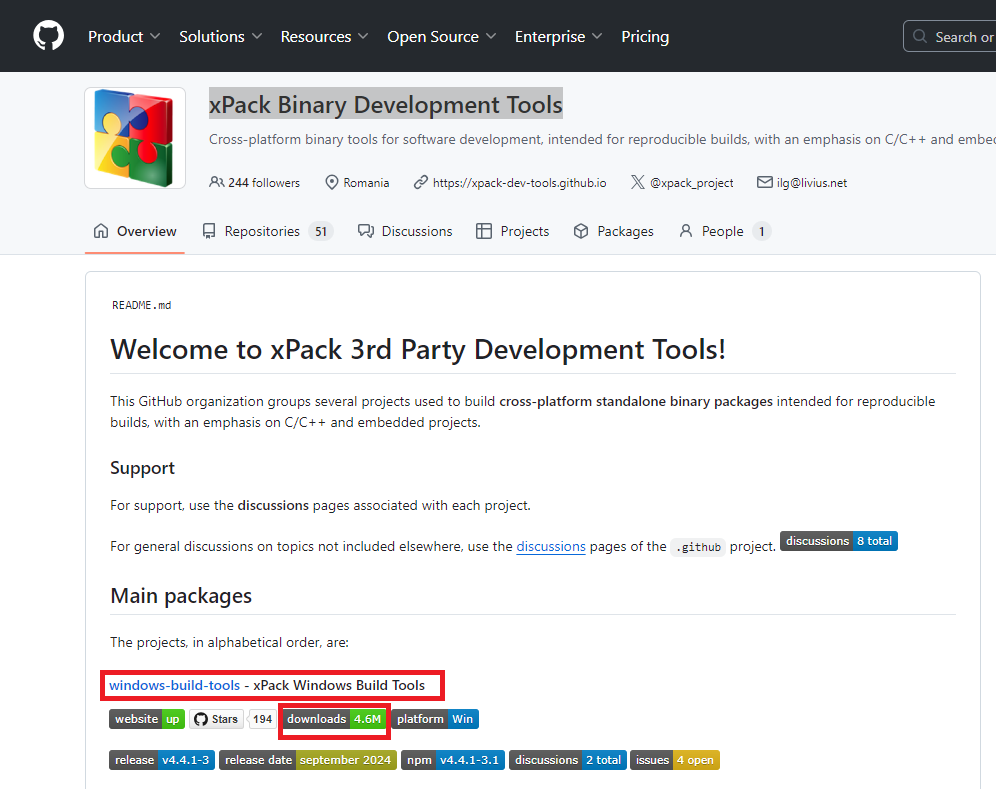Select the Overview tab
996x789 pixels.
tap(135, 231)
